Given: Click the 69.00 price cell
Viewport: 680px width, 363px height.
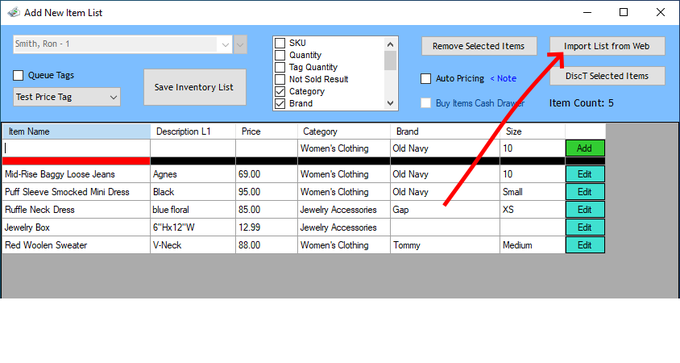Looking at the screenshot, I should point(267,174).
